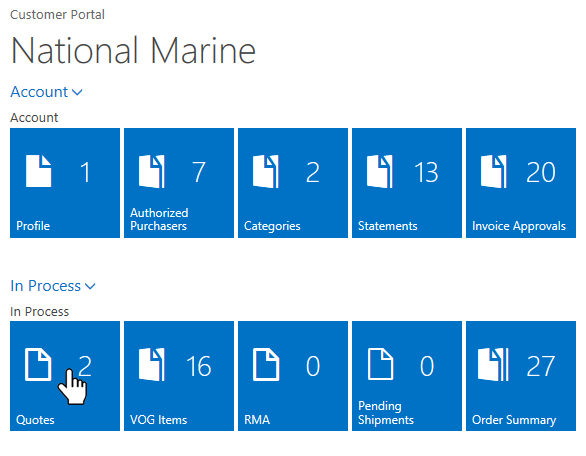Click the RMA tile document icon
The height and width of the screenshot is (456, 586).
click(266, 364)
